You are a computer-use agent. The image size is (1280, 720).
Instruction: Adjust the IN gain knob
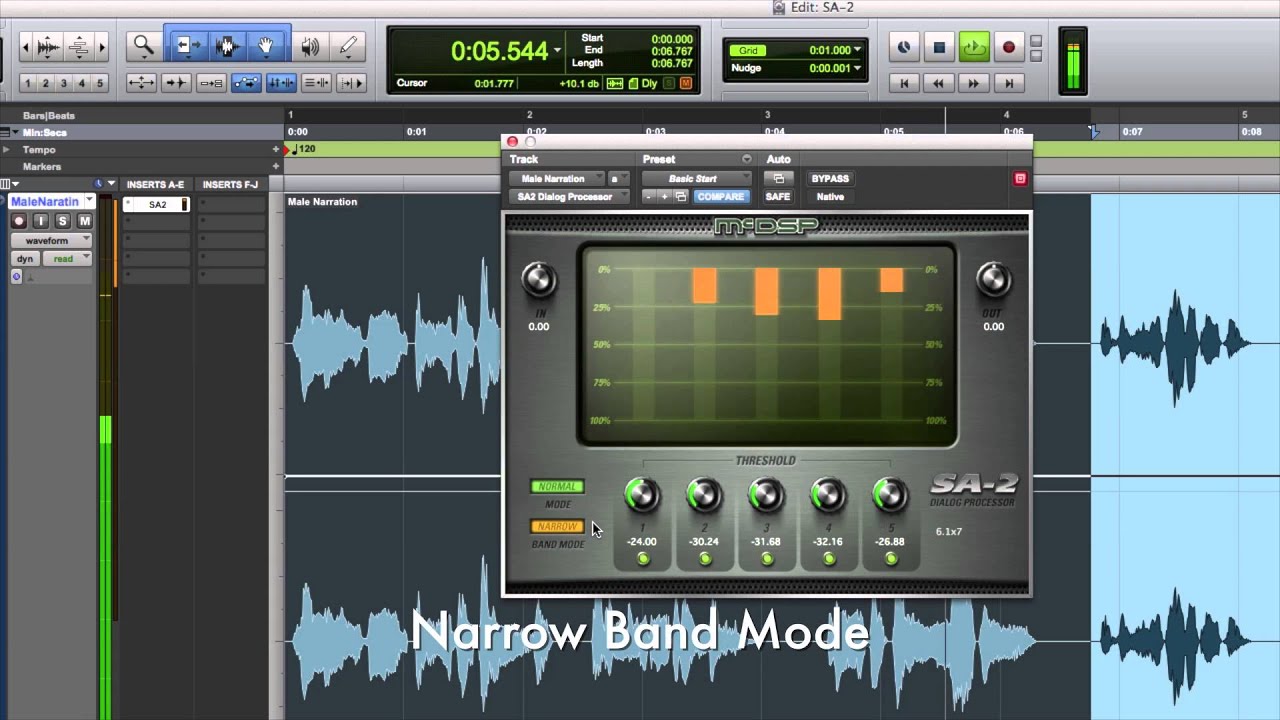(x=539, y=280)
